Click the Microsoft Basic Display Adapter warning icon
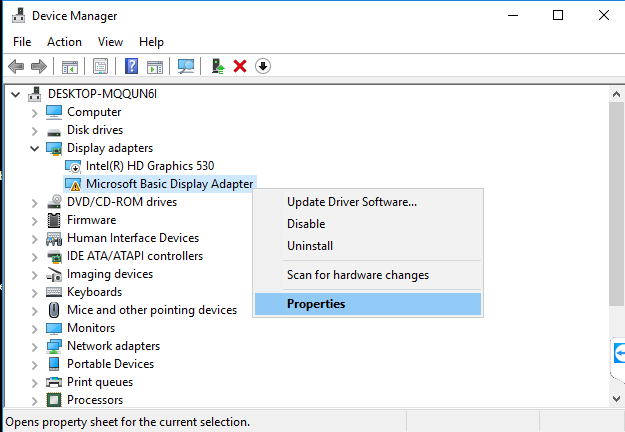The width and height of the screenshot is (625, 432). (x=73, y=185)
